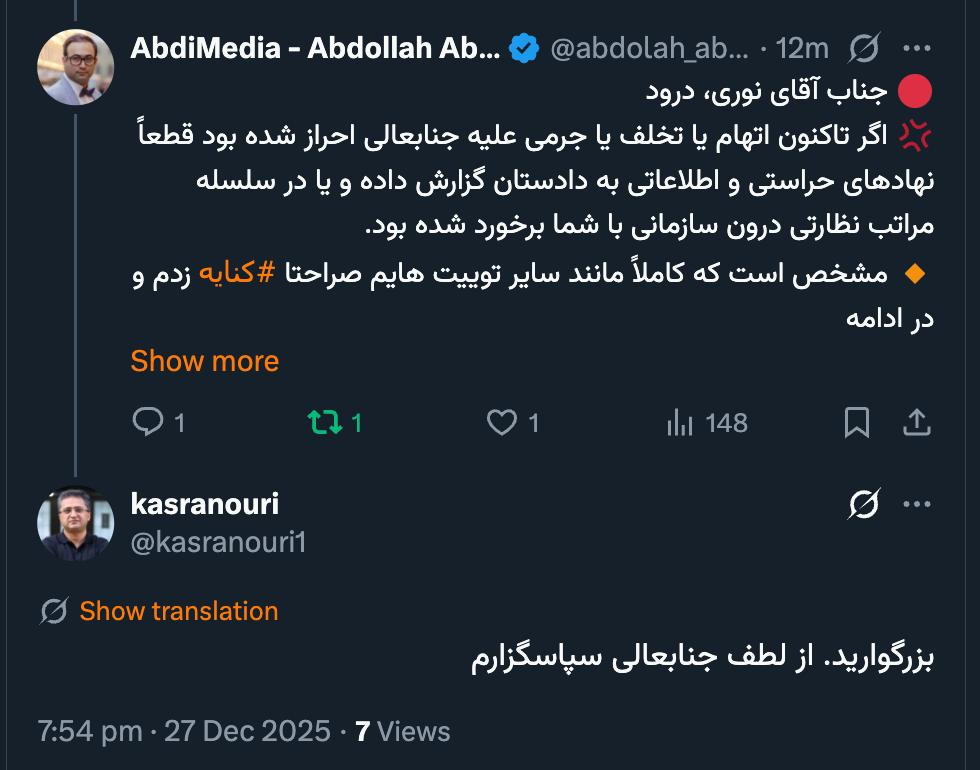Click the #کنایه hashtag
The height and width of the screenshot is (770, 980).
tap(238, 273)
